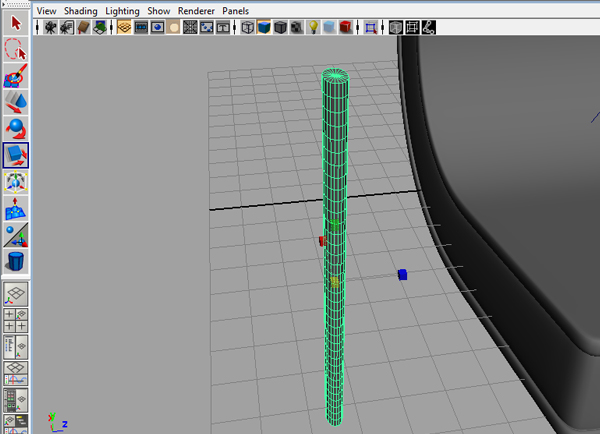Open the Renderer menu
The image size is (600, 434).
point(195,10)
